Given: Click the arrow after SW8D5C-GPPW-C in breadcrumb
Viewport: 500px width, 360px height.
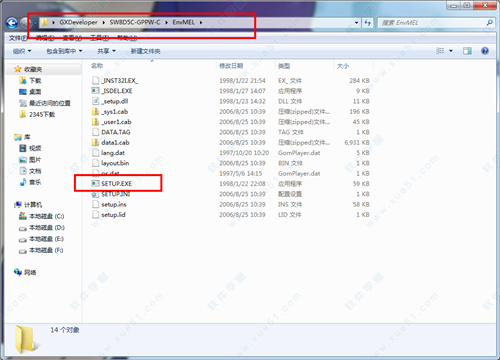Looking at the screenshot, I should [166, 23].
